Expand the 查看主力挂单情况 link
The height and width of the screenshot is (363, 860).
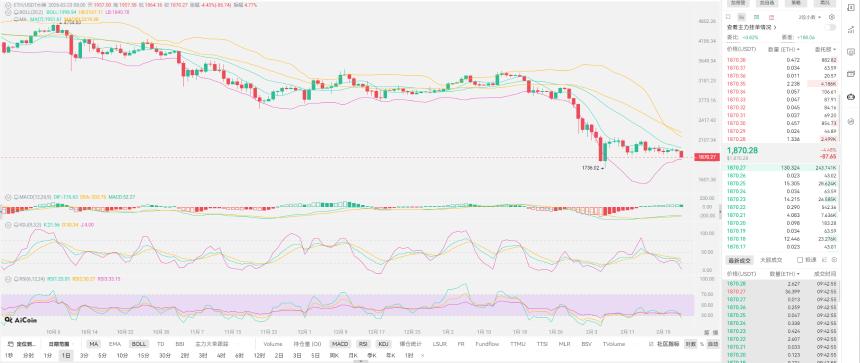tap(751, 27)
